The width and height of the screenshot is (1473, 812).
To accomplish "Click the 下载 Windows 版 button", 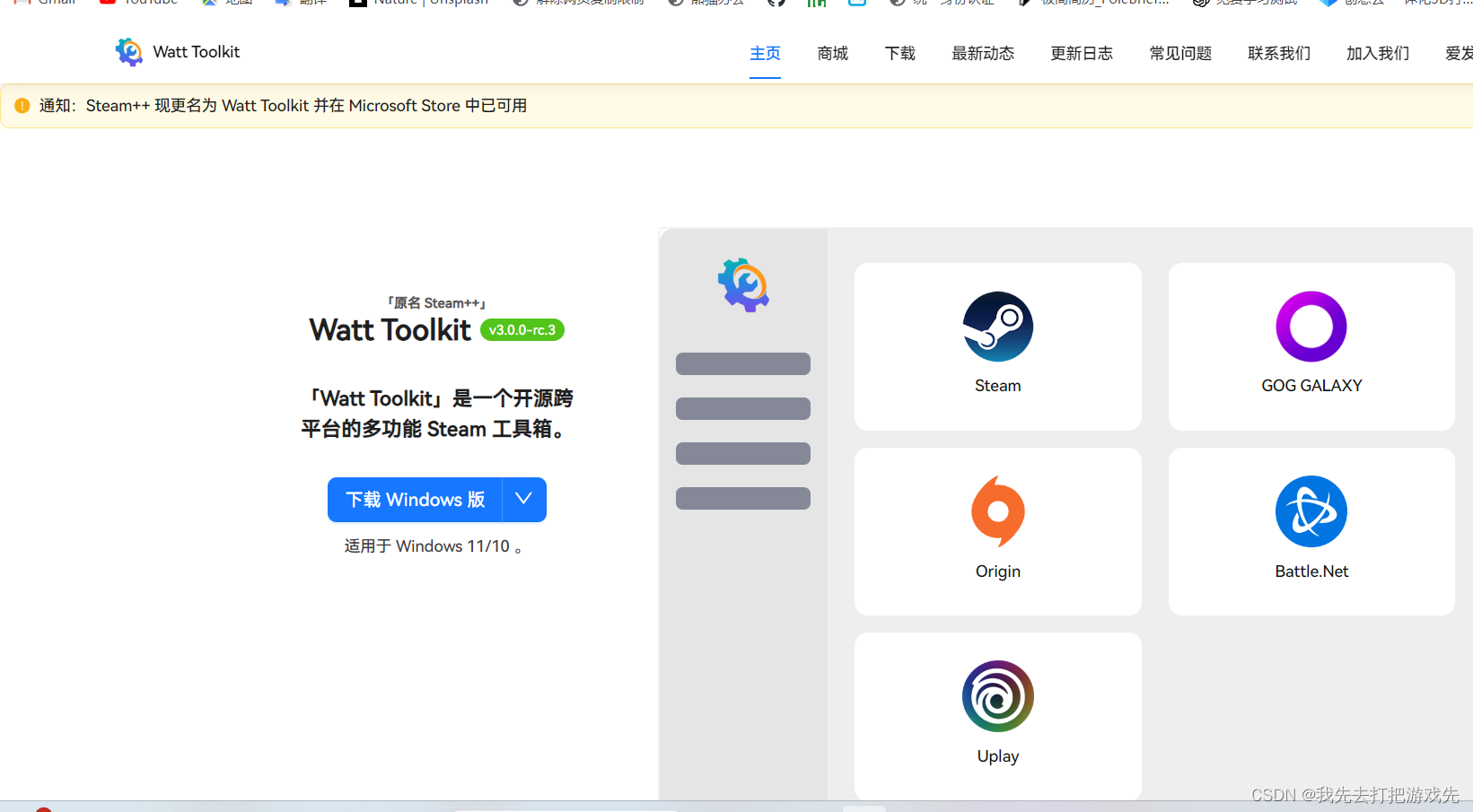I will pos(415,500).
